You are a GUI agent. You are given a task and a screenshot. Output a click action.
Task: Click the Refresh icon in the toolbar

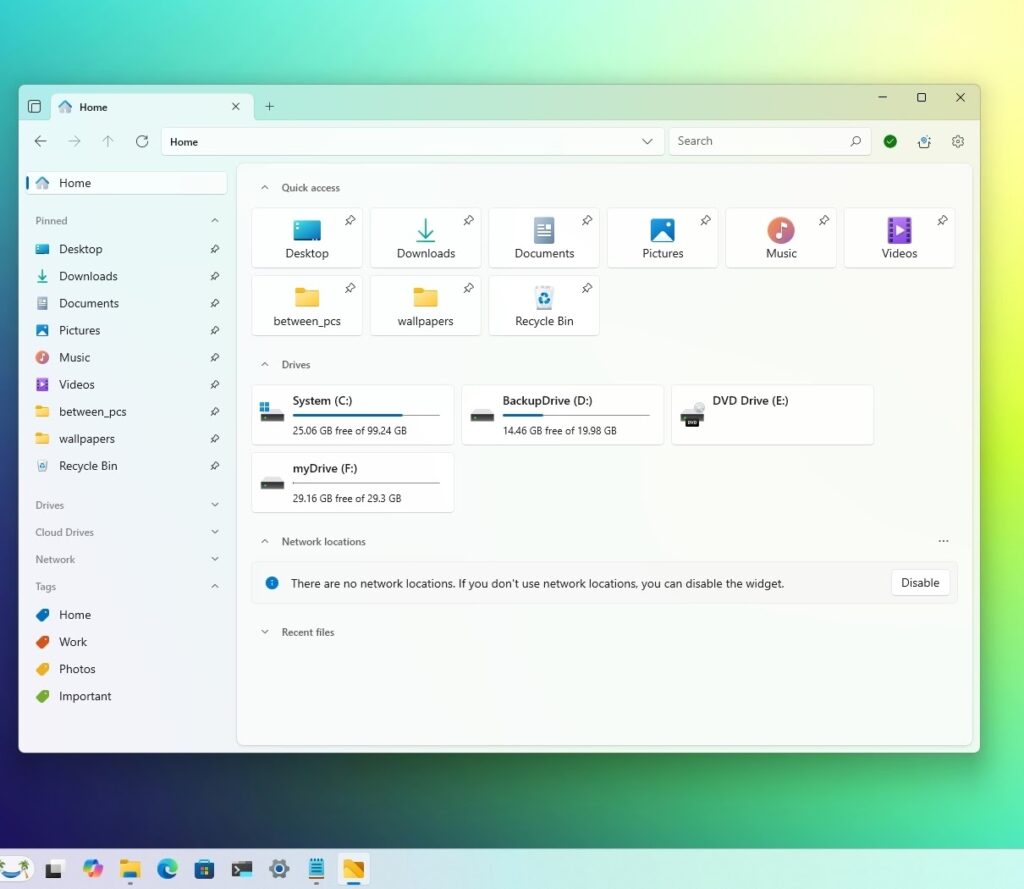point(142,142)
